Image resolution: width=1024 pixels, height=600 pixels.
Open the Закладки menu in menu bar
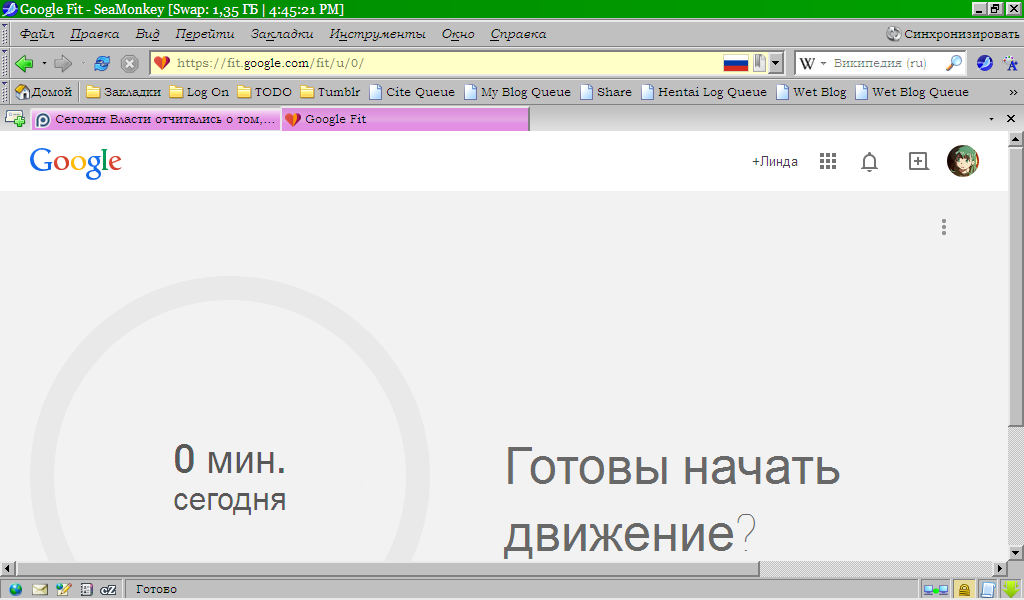(x=282, y=34)
